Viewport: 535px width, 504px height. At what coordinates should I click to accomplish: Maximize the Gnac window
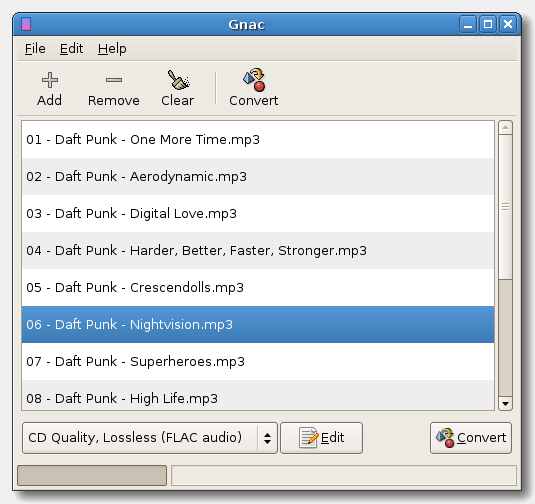click(488, 24)
